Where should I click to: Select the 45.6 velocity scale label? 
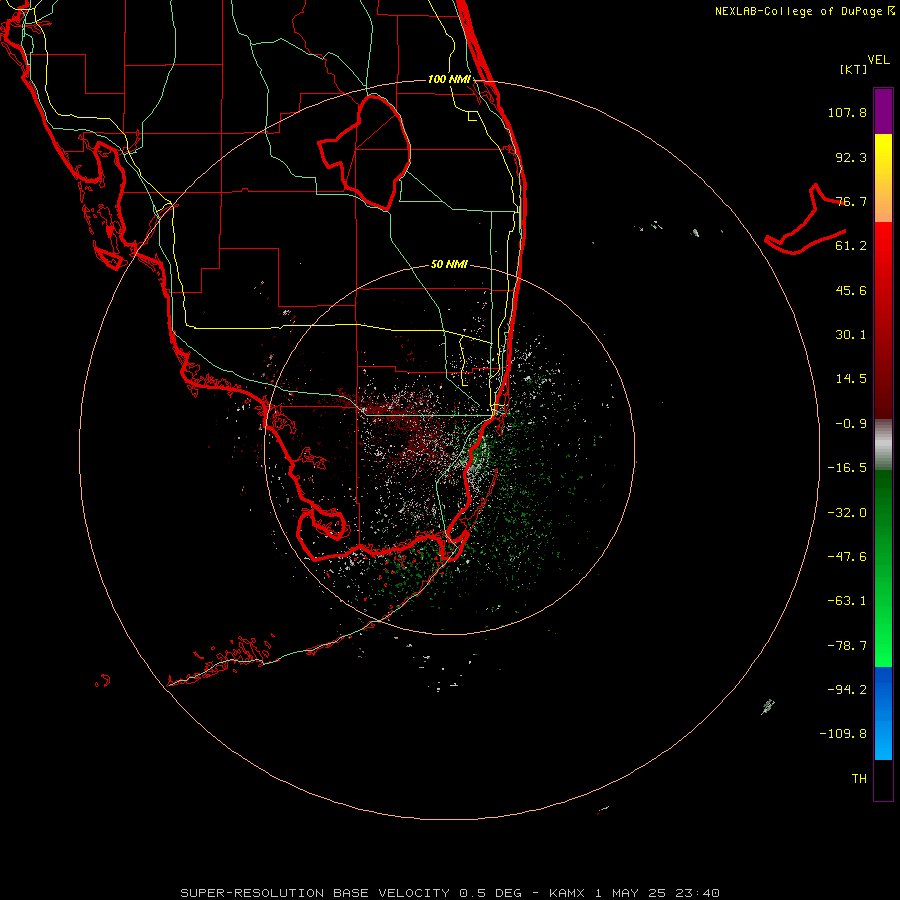[x=851, y=290]
